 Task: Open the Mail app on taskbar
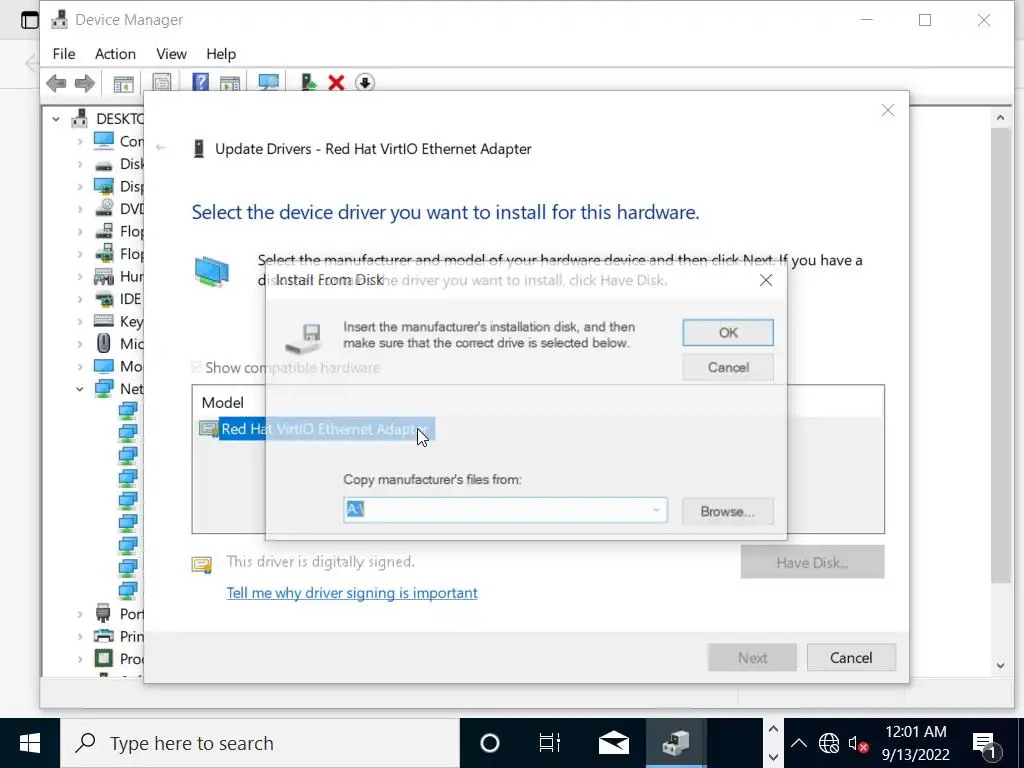pos(613,743)
